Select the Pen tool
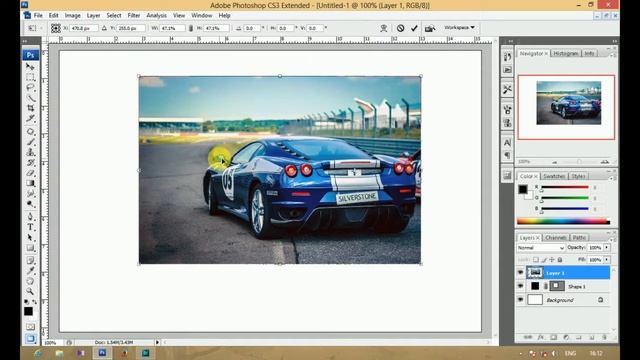This screenshot has height=360, width=640. pyautogui.click(x=30, y=217)
